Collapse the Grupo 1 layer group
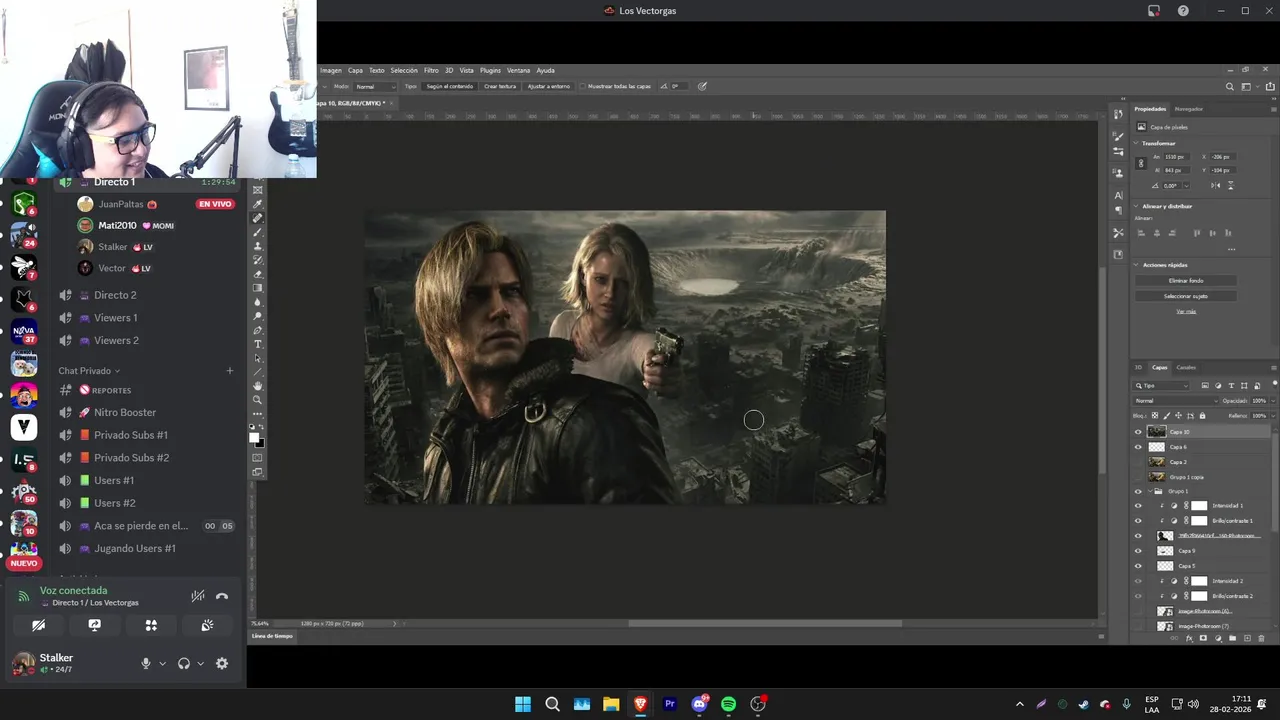 (1149, 491)
